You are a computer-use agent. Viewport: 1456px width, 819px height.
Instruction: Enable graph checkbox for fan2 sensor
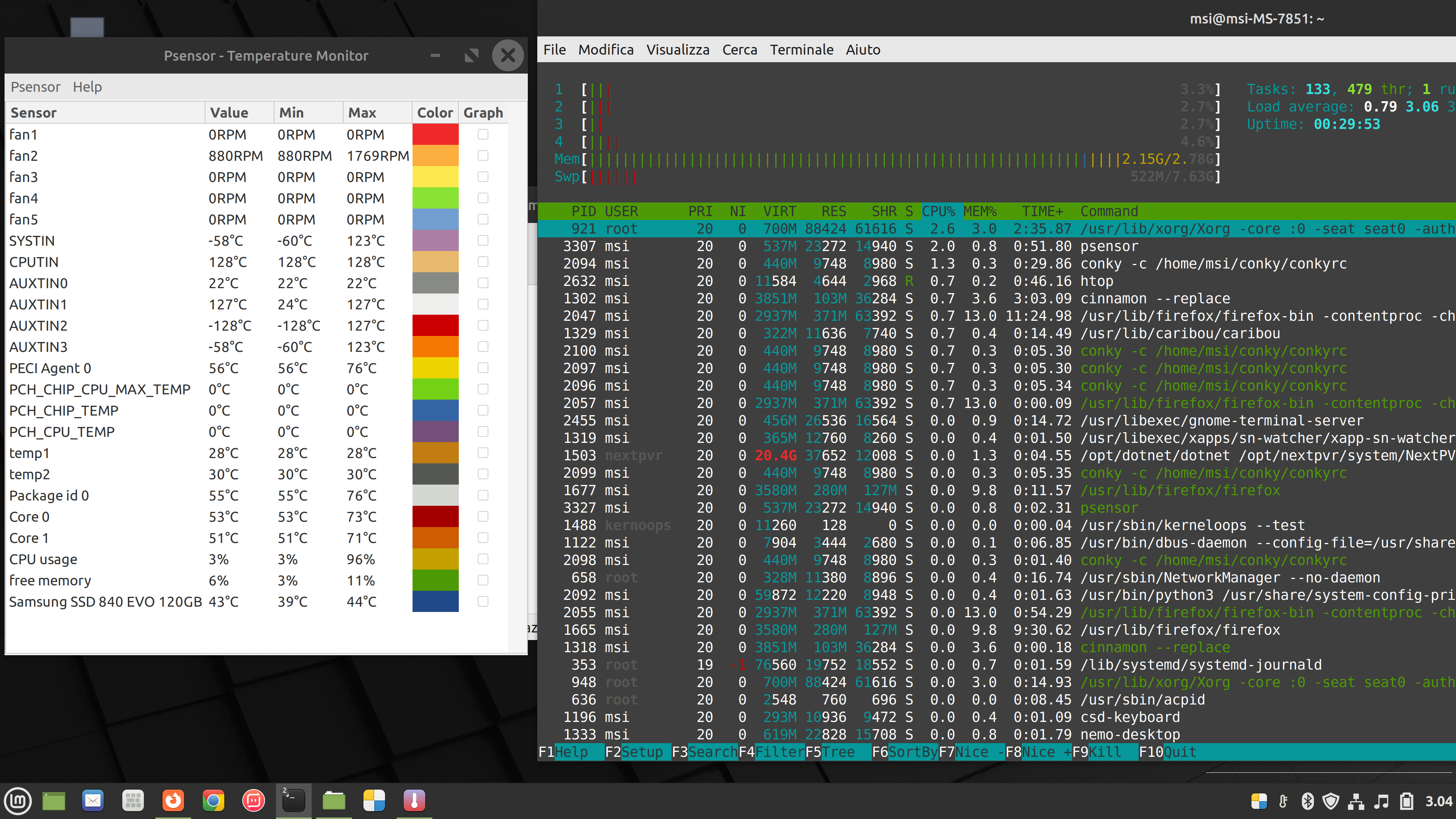click(483, 155)
